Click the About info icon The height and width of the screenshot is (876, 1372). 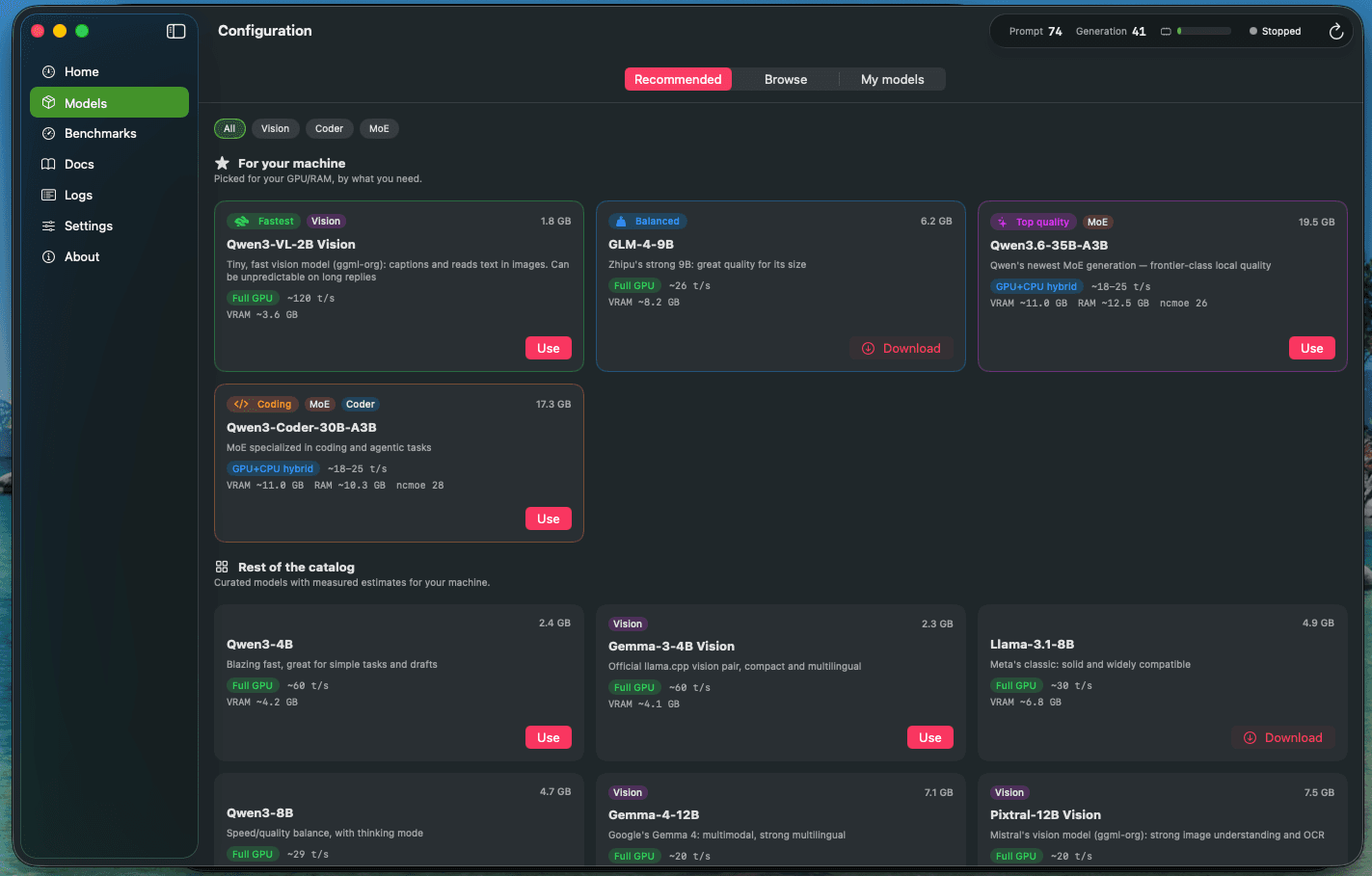click(x=48, y=256)
